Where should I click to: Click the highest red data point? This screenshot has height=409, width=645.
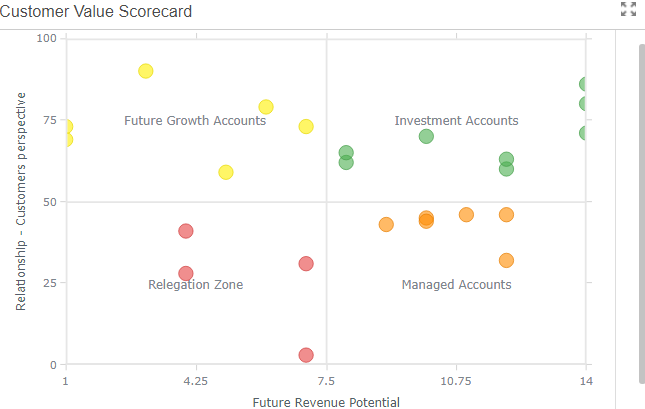[186, 231]
